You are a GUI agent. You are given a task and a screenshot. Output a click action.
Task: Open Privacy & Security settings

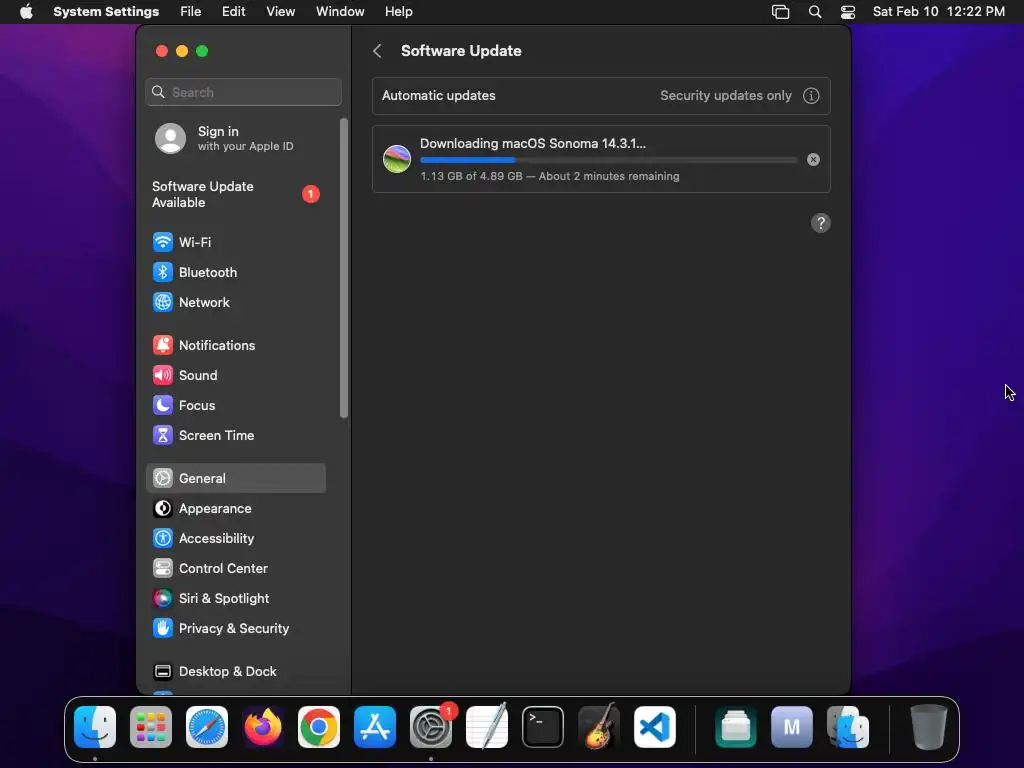pyautogui.click(x=236, y=629)
